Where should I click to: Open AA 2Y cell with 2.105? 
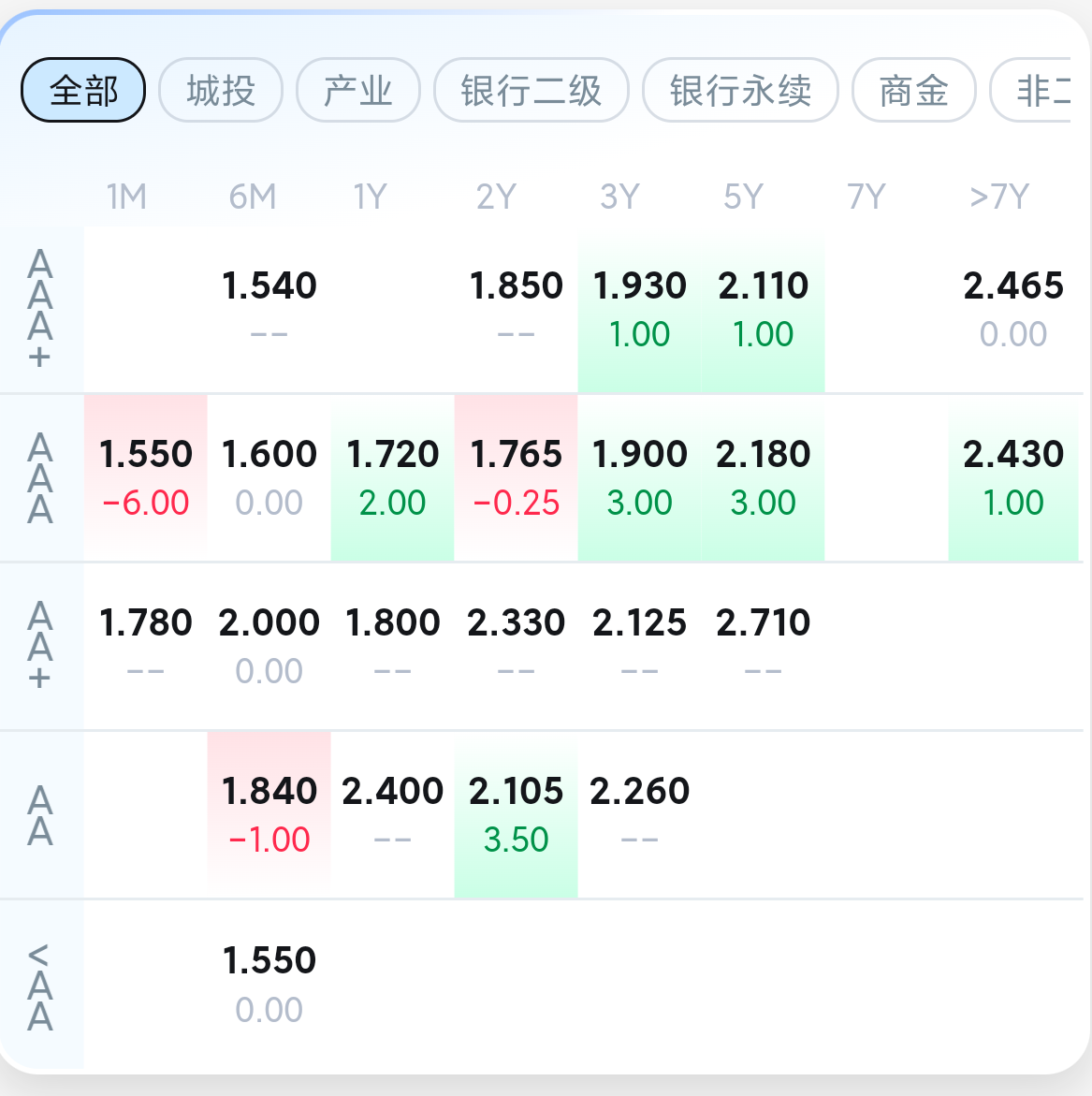(x=517, y=814)
